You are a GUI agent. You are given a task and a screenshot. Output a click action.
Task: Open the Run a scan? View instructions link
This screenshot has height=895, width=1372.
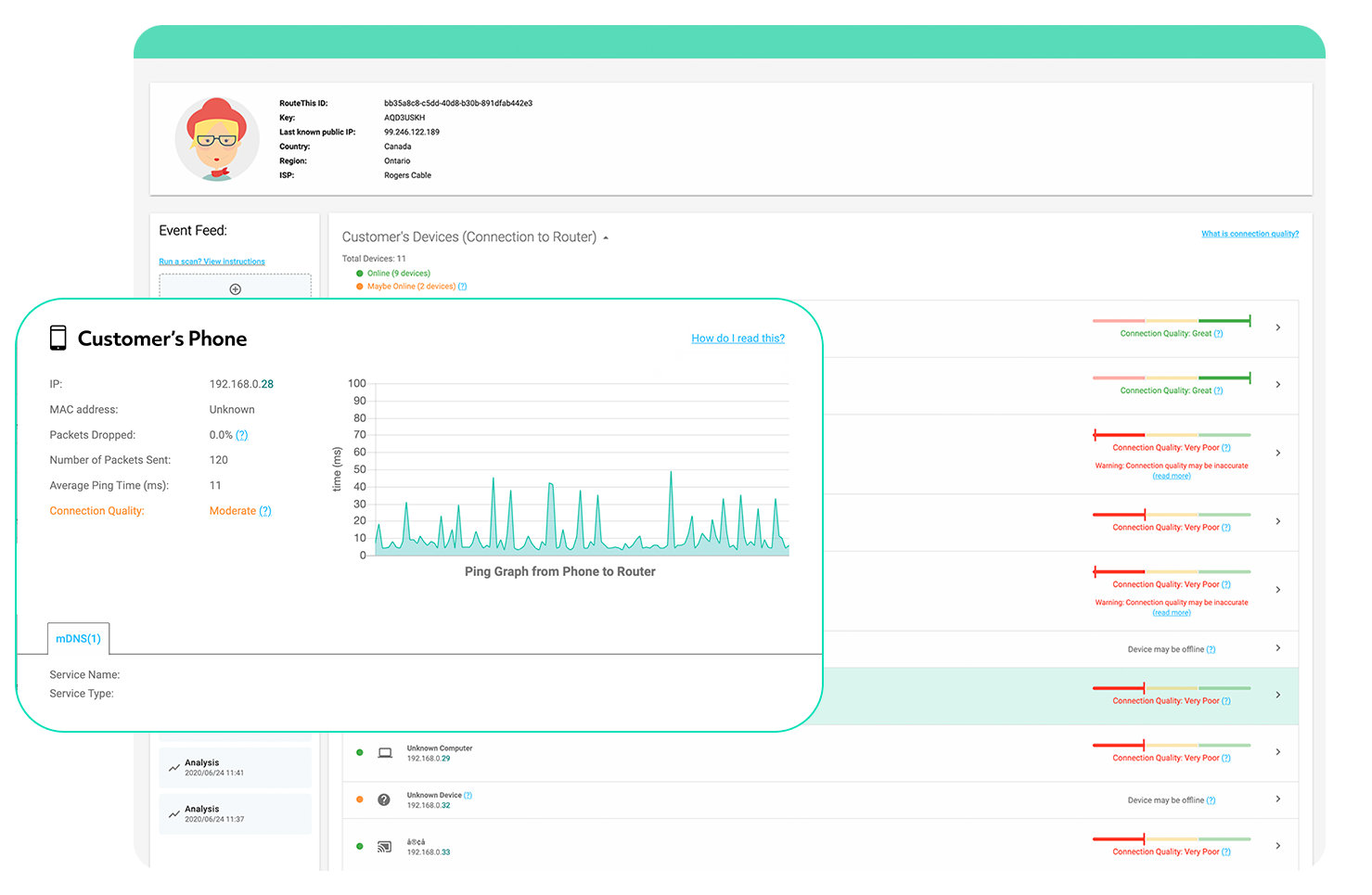(x=212, y=262)
